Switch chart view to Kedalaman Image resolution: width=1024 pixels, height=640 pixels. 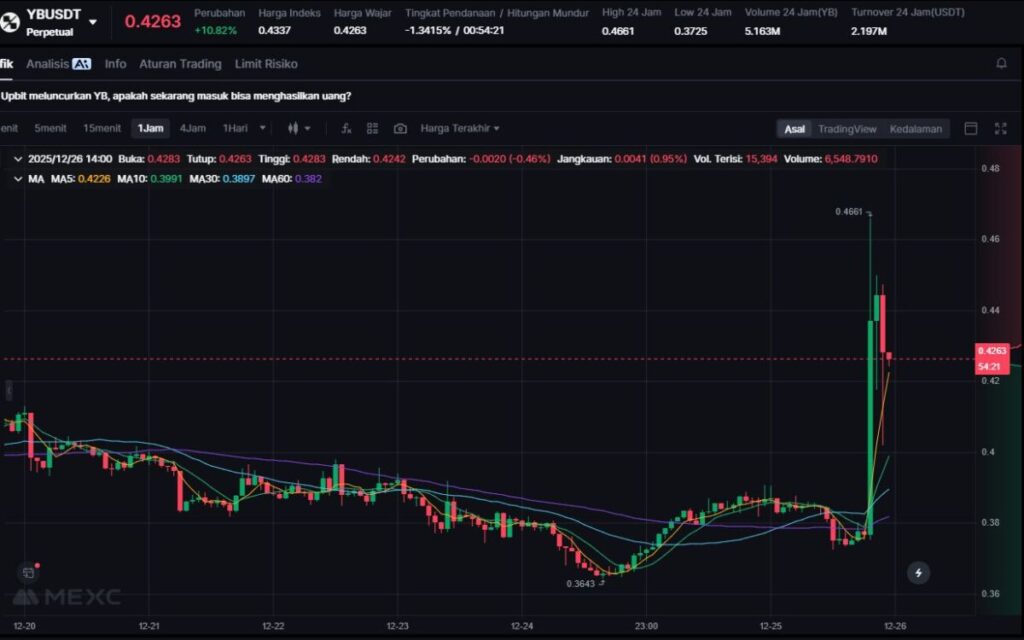tap(915, 129)
